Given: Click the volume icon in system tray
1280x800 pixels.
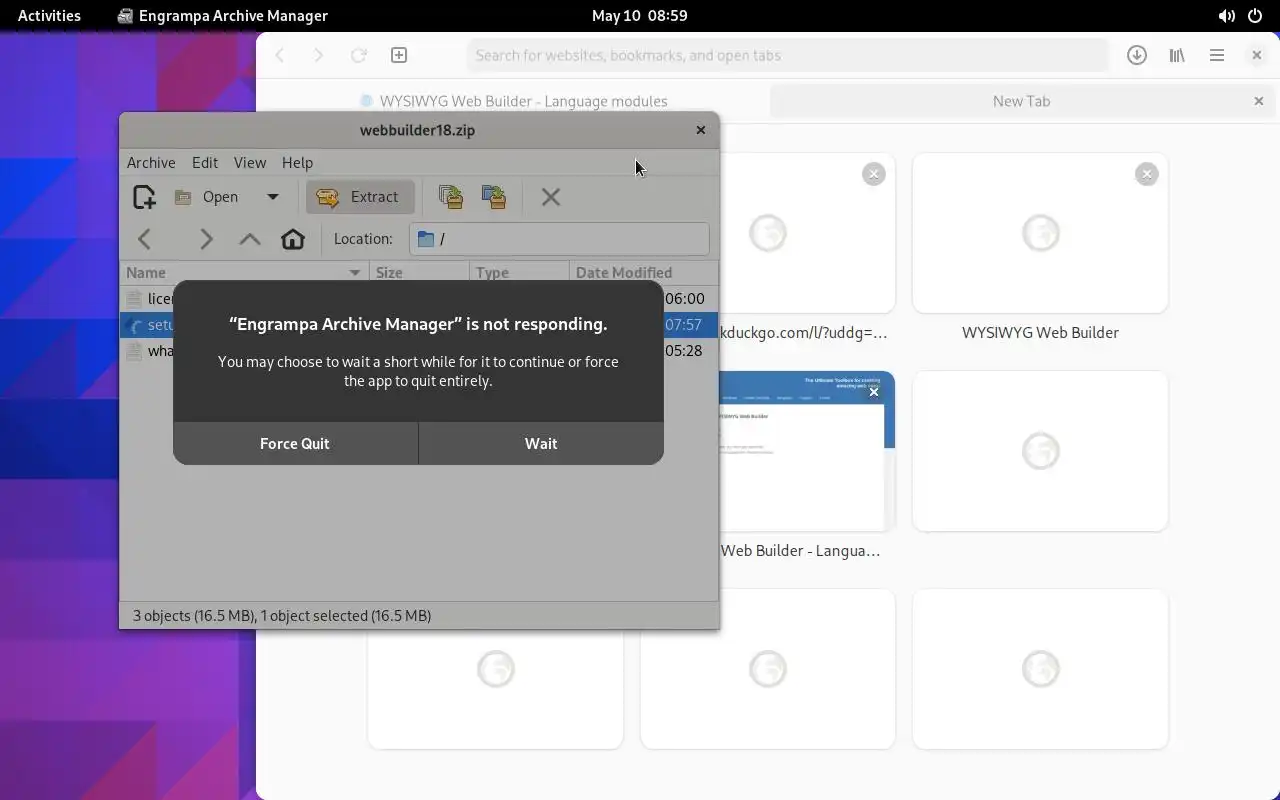Looking at the screenshot, I should tap(1226, 15).
